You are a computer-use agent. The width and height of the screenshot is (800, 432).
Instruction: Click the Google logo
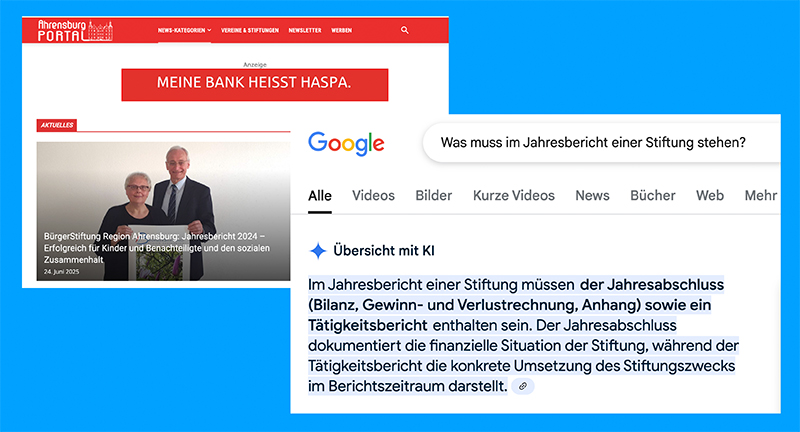pos(346,143)
